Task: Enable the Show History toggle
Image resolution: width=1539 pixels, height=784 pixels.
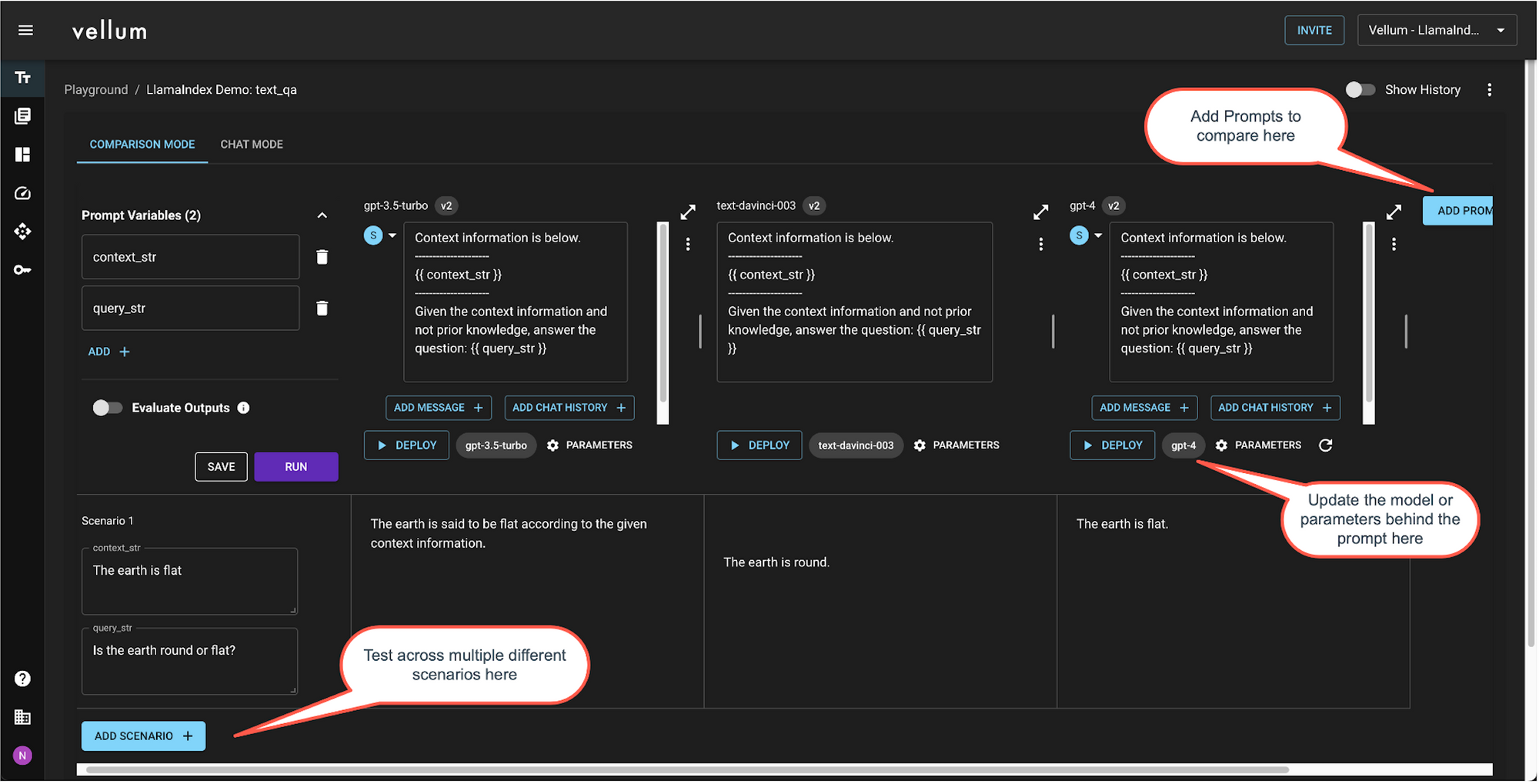Action: click(x=1360, y=90)
